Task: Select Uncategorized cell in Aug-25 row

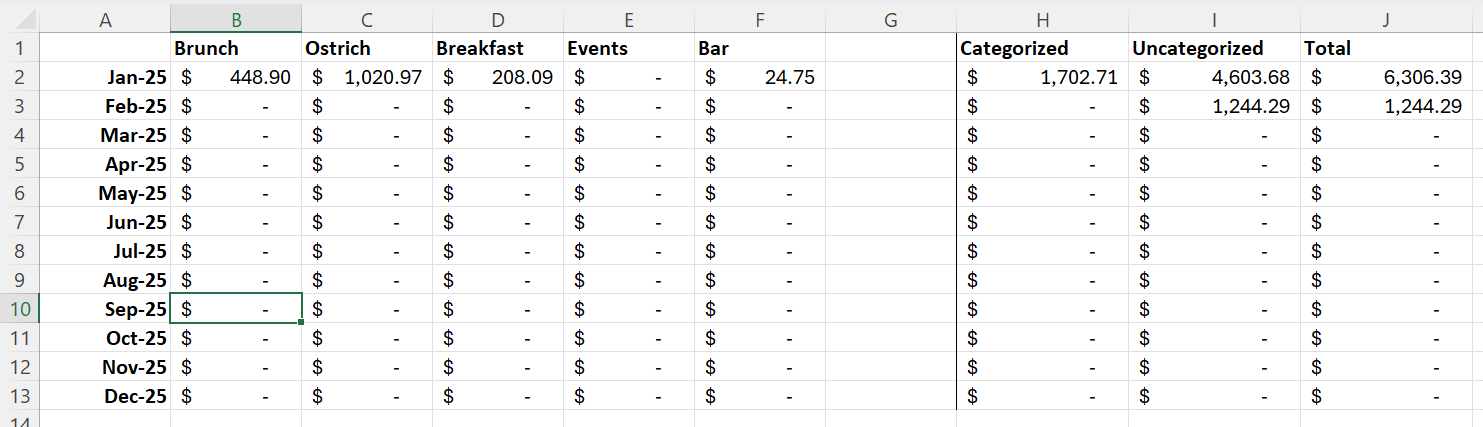Action: coord(1214,280)
